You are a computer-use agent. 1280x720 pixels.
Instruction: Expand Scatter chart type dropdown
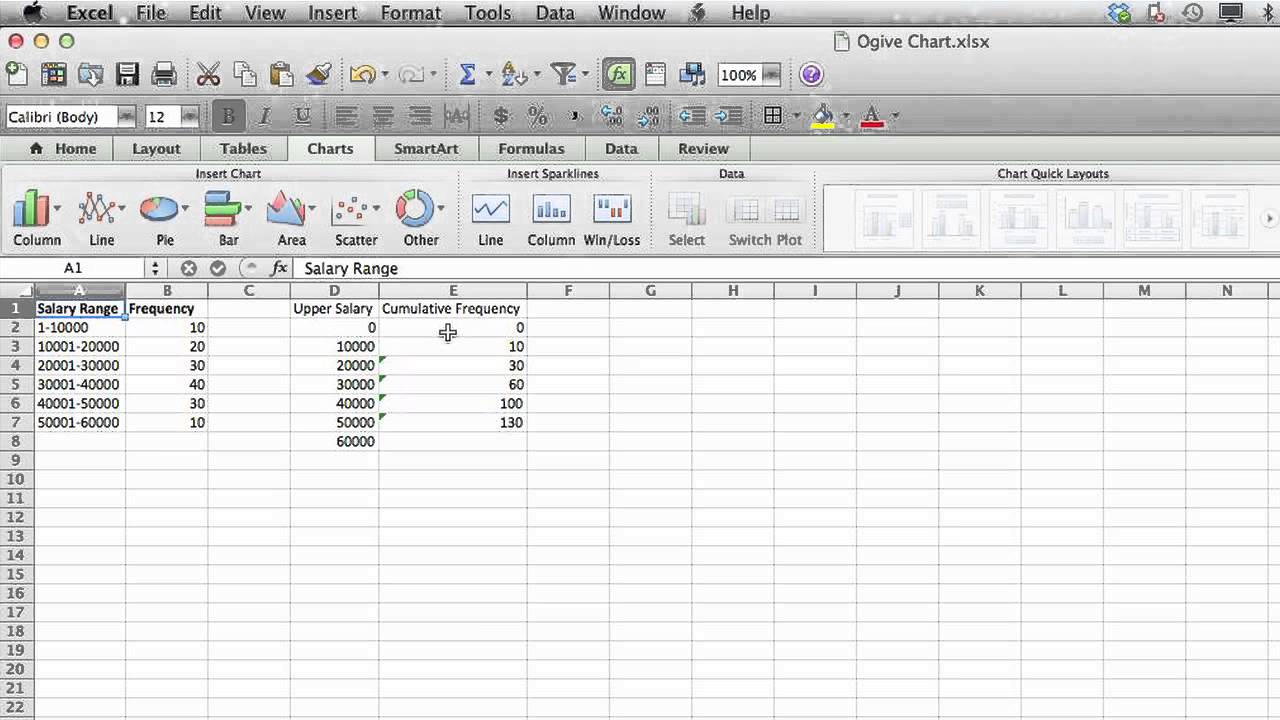377,209
